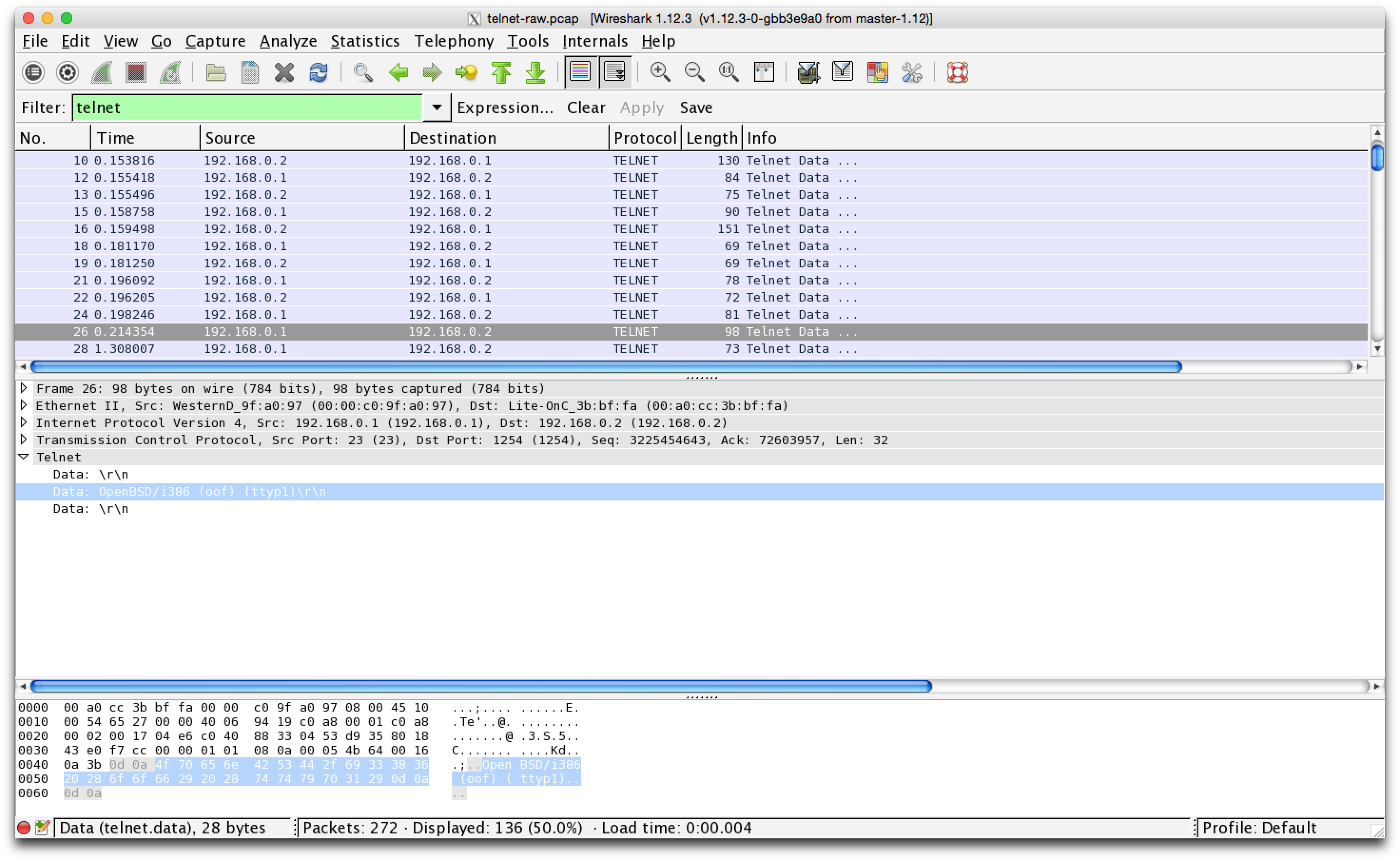The height and width of the screenshot is (861, 1400).
Task: Edit coloring rules icon
Action: click(x=877, y=72)
